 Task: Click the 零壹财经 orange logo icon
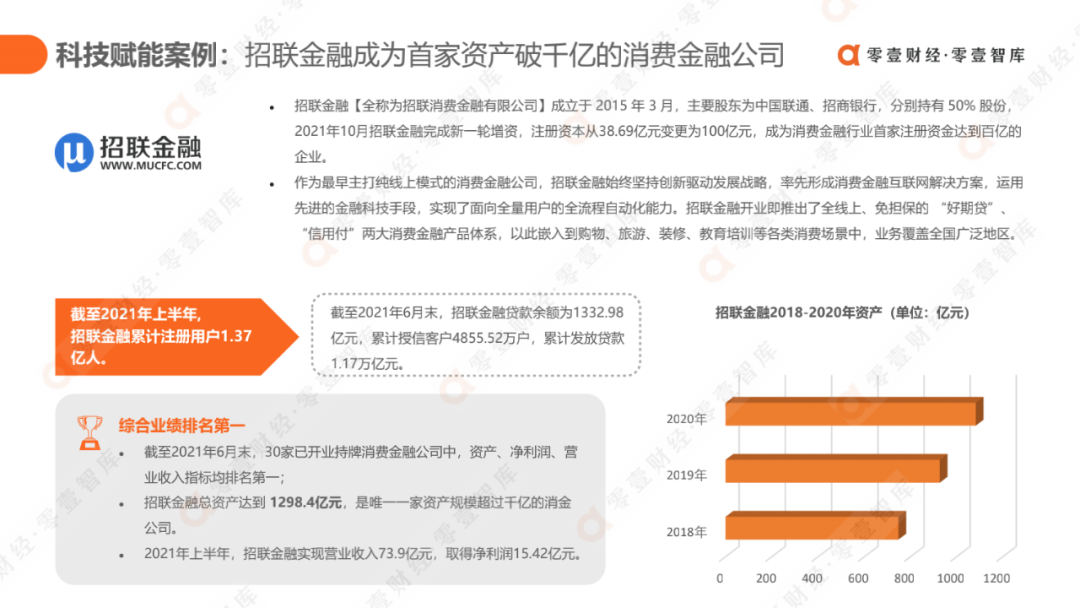[849, 55]
